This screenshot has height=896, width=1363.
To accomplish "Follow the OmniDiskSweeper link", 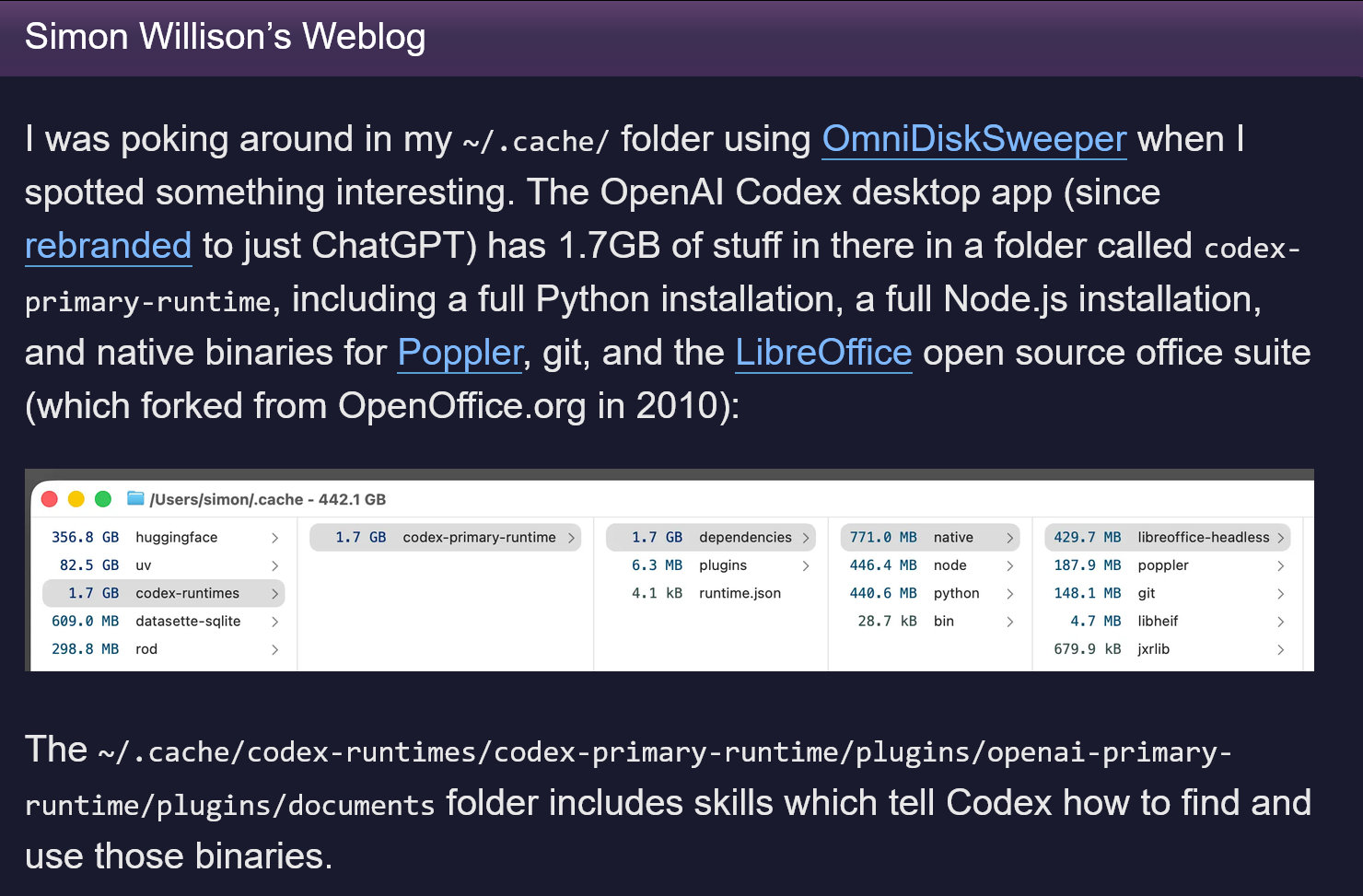I will [x=974, y=139].
